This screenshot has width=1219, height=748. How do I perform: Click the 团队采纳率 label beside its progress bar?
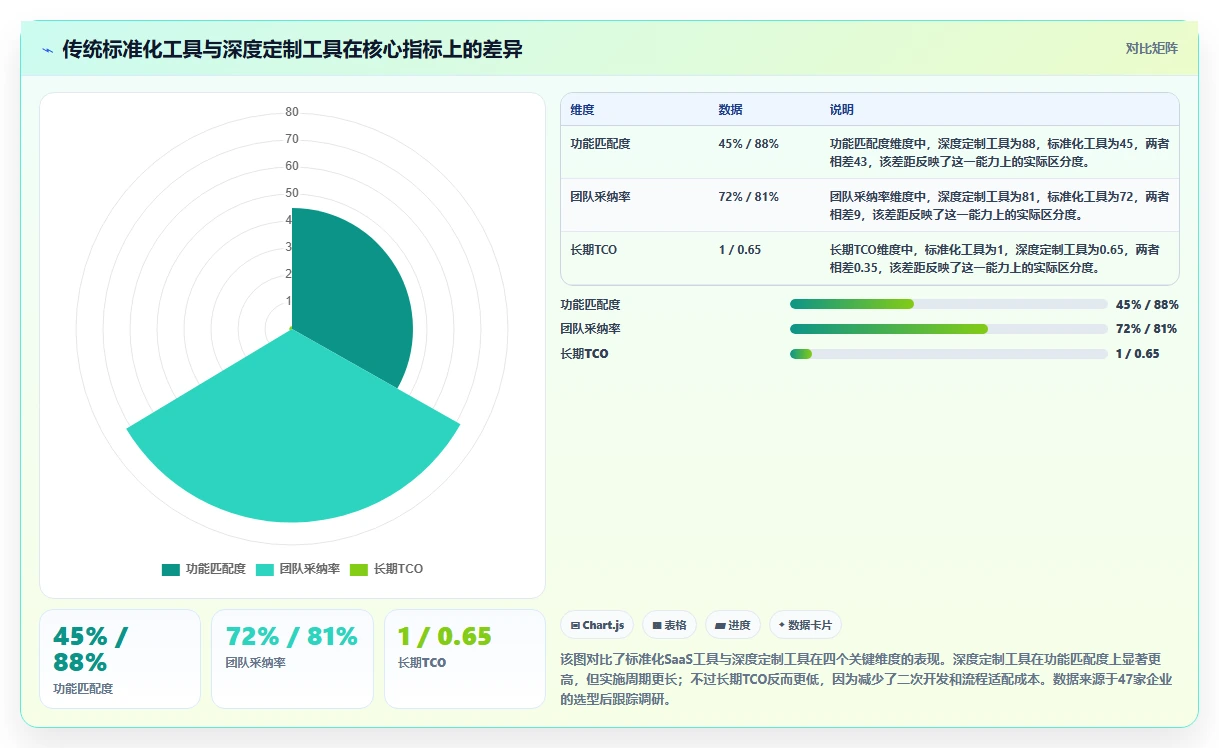point(590,329)
